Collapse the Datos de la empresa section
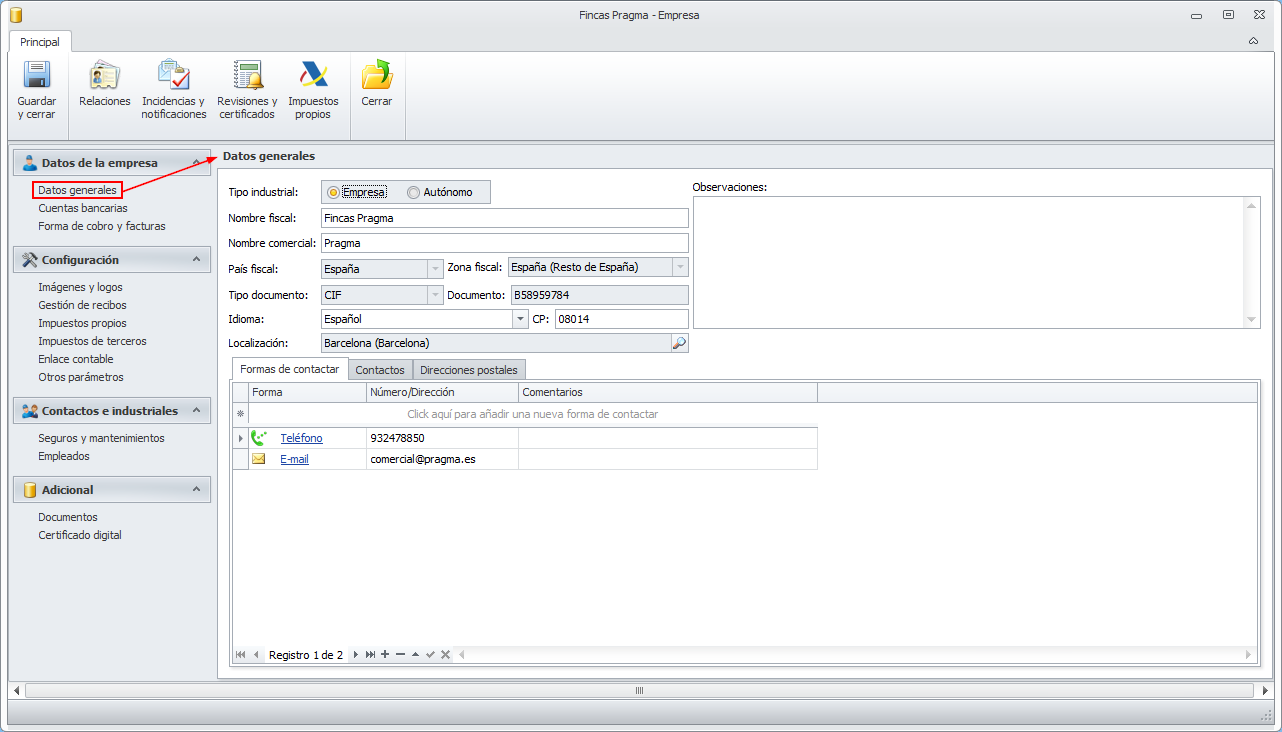 tap(196, 163)
